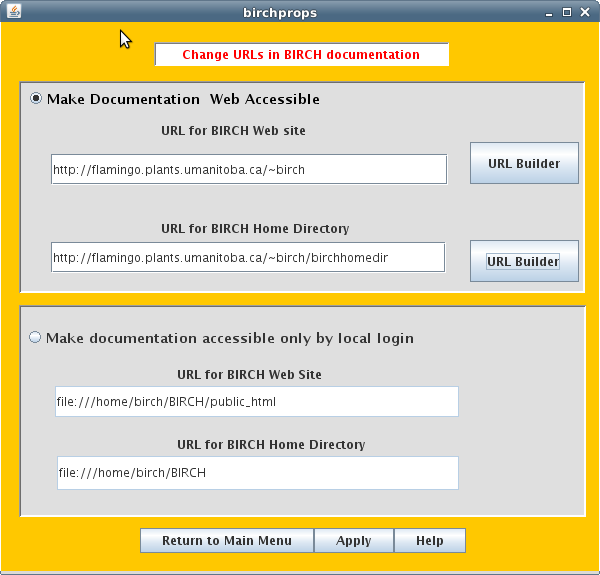This screenshot has height=575, width=600.
Task: Apply the URL changes
Action: click(353, 541)
